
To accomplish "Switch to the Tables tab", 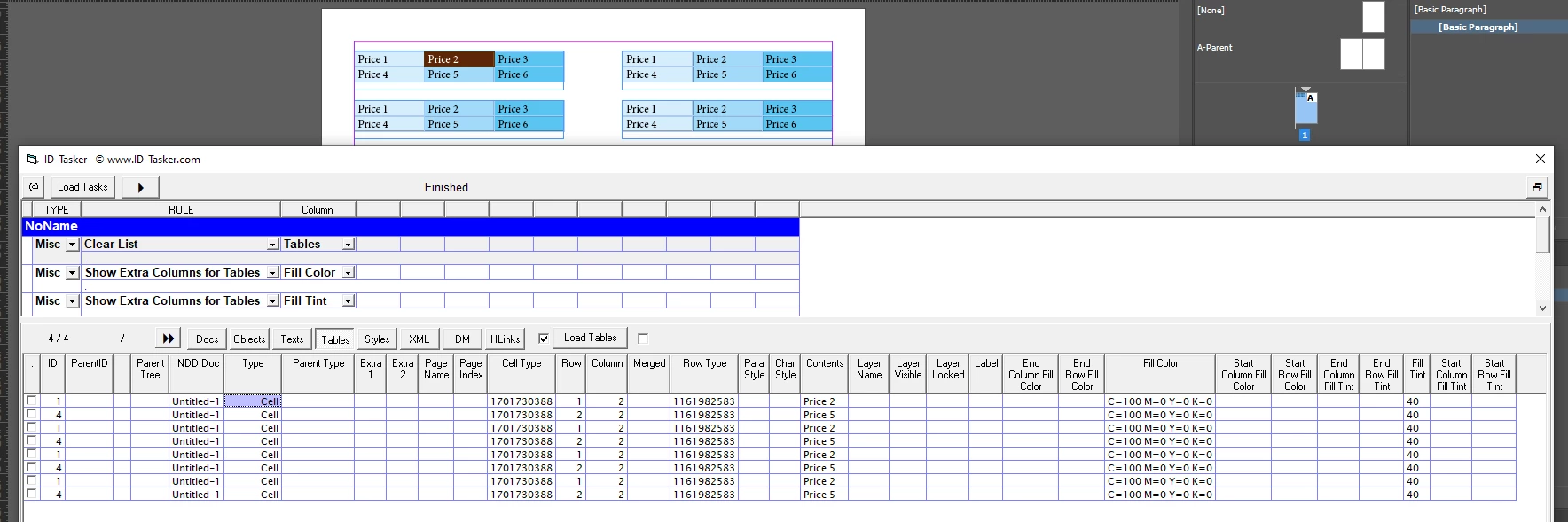I will tap(335, 339).
